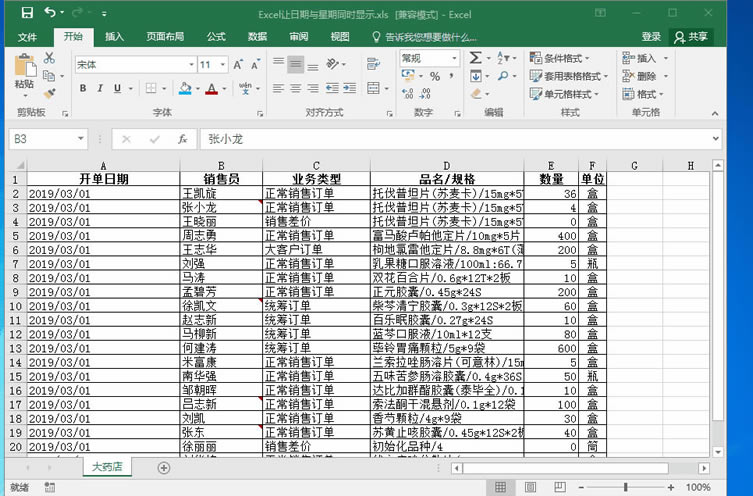
Task: Open the 数据 ribbon tab
Action: point(257,36)
